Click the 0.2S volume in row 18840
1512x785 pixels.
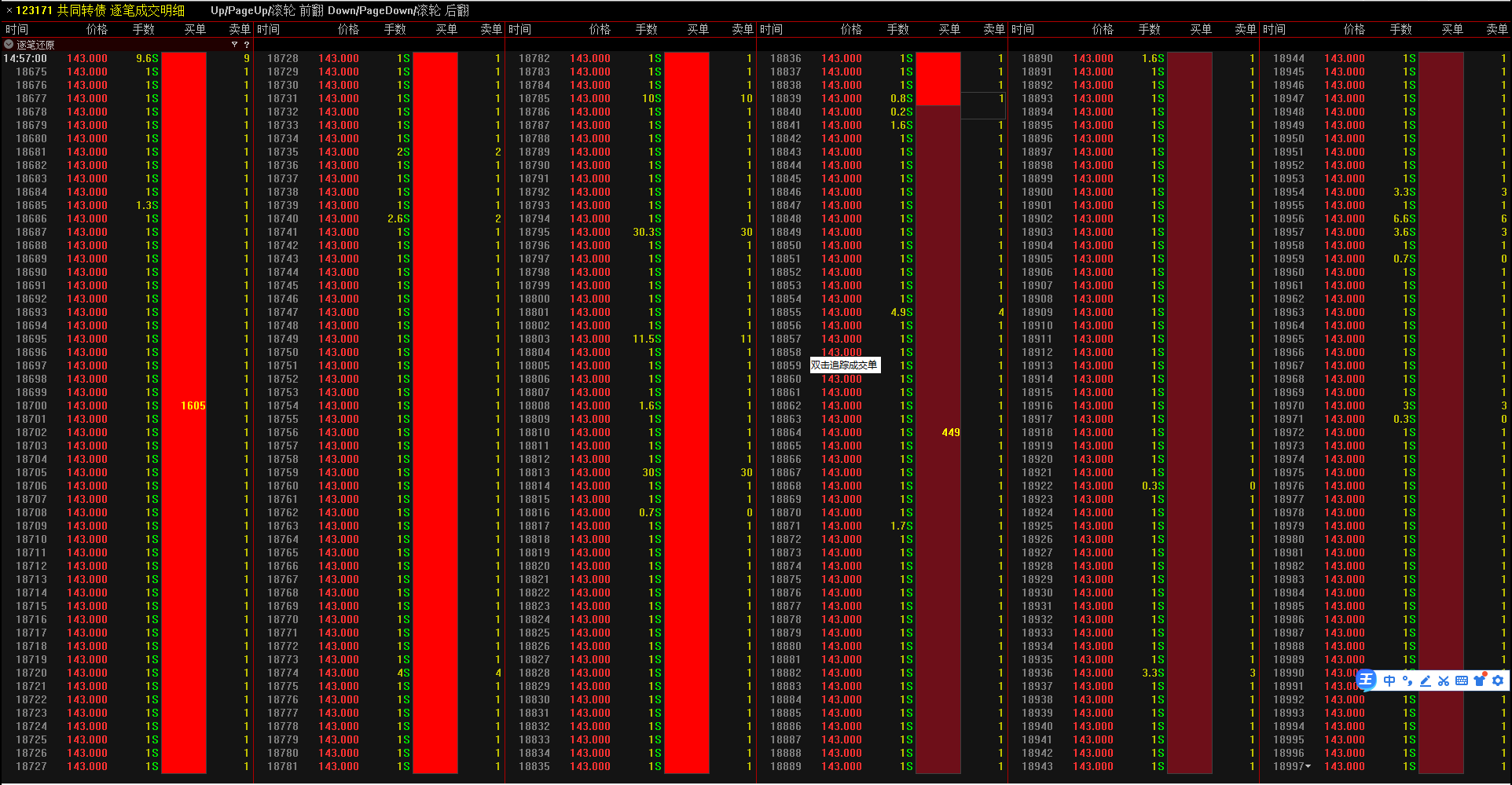(x=901, y=112)
